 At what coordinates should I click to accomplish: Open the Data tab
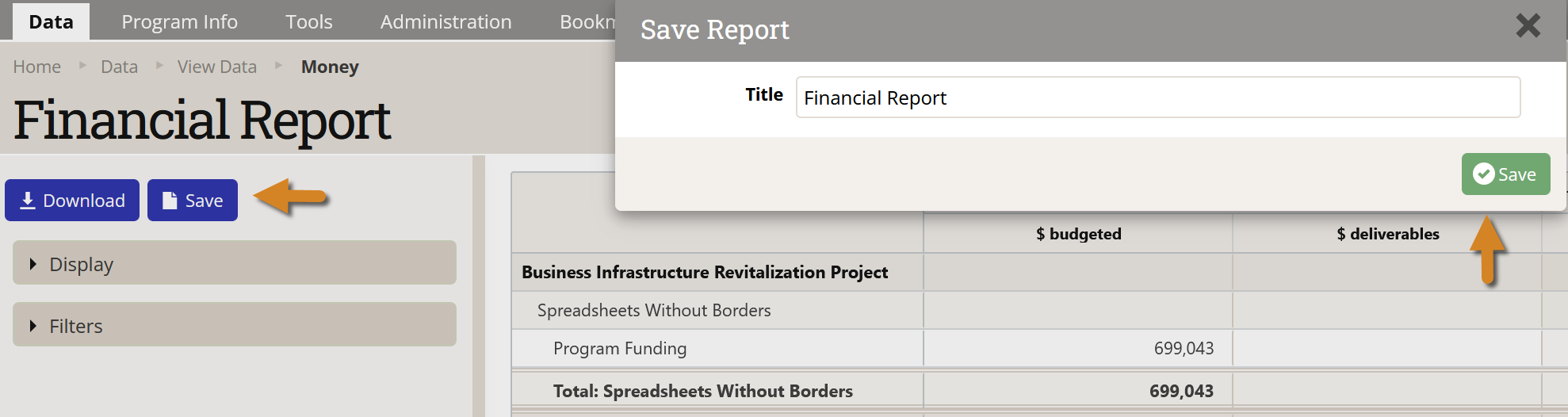(51, 21)
